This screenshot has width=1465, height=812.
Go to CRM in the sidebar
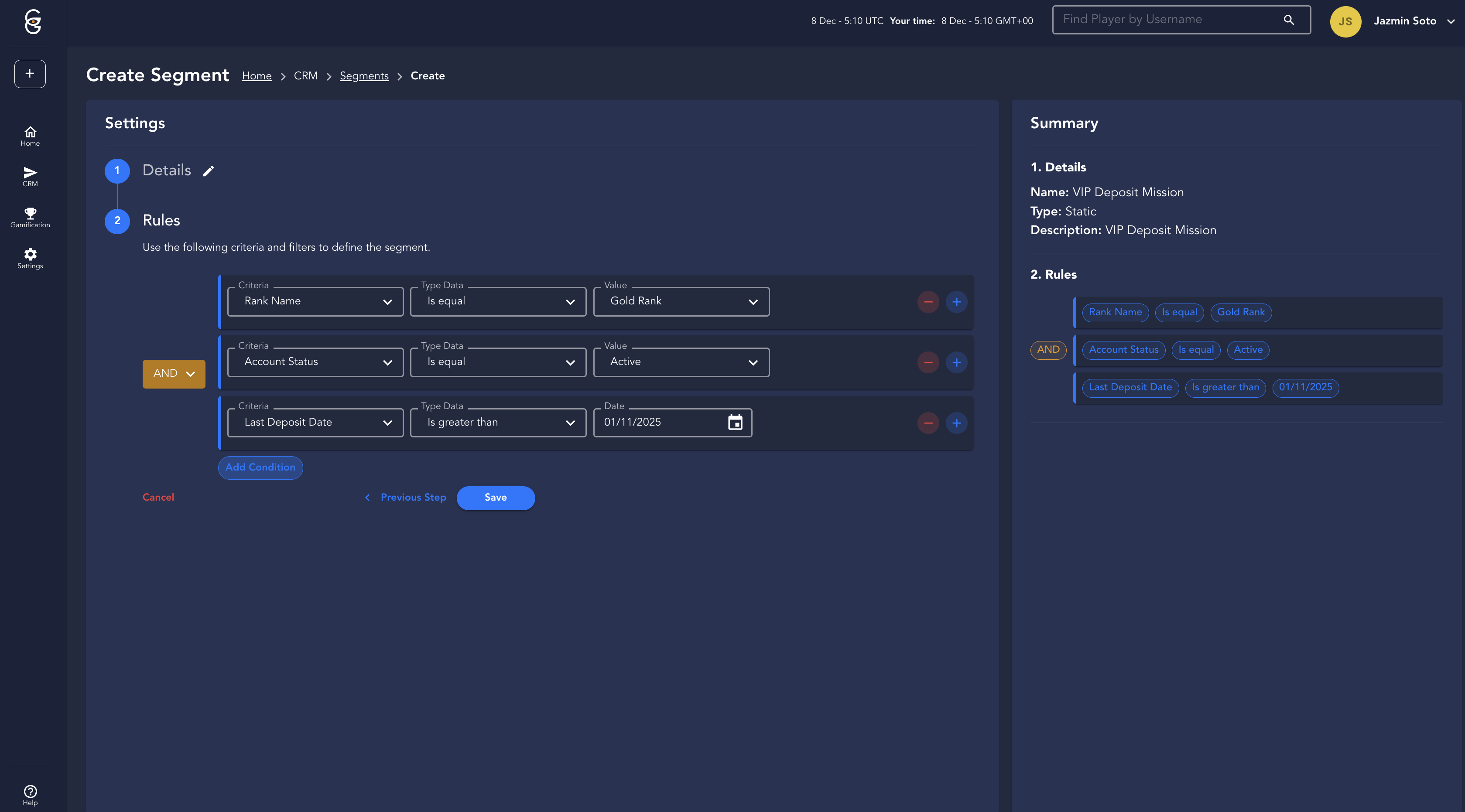click(x=30, y=176)
